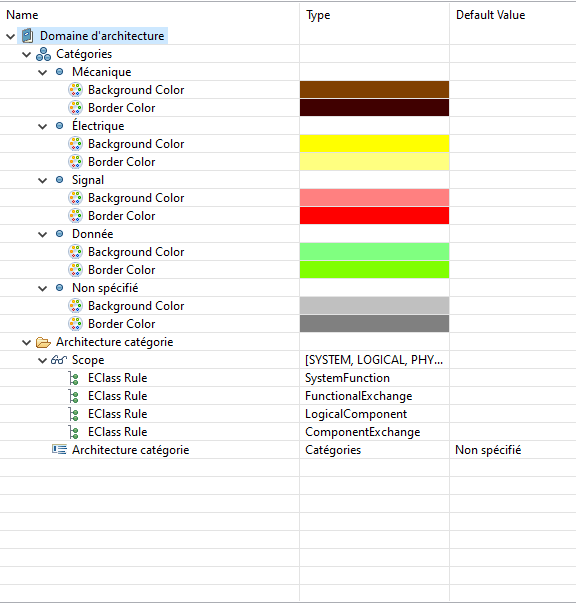The width and height of the screenshot is (576, 603).
Task: Click the Scope glasses icon
Action: 59,360
